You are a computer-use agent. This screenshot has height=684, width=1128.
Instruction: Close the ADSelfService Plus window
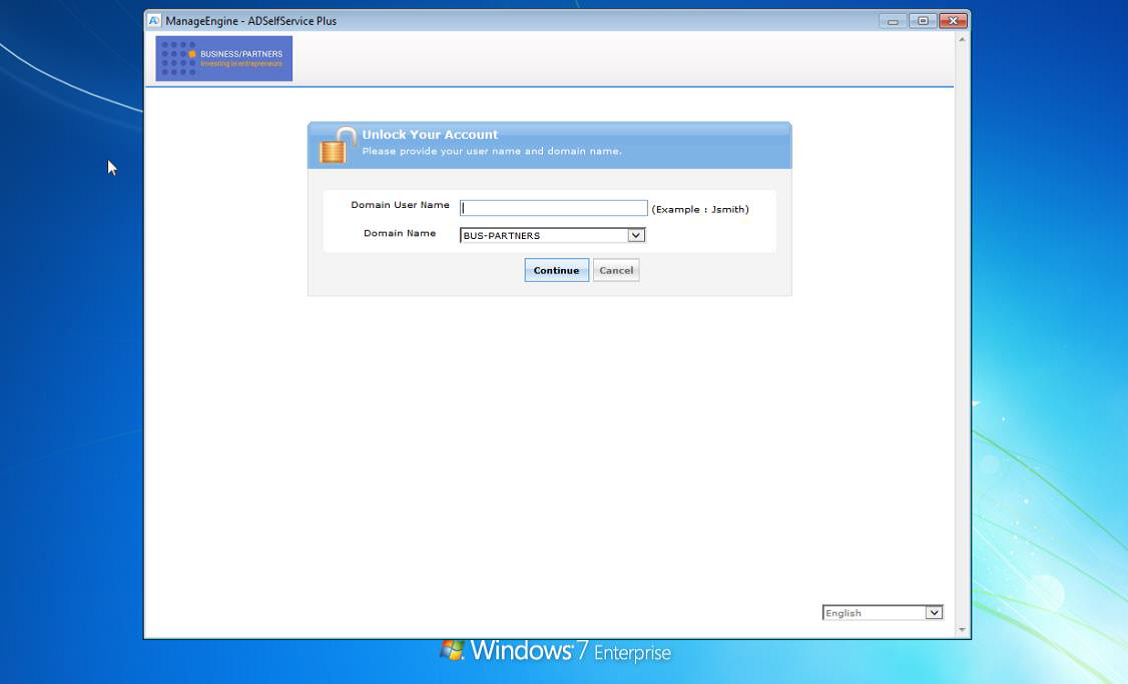(953, 22)
